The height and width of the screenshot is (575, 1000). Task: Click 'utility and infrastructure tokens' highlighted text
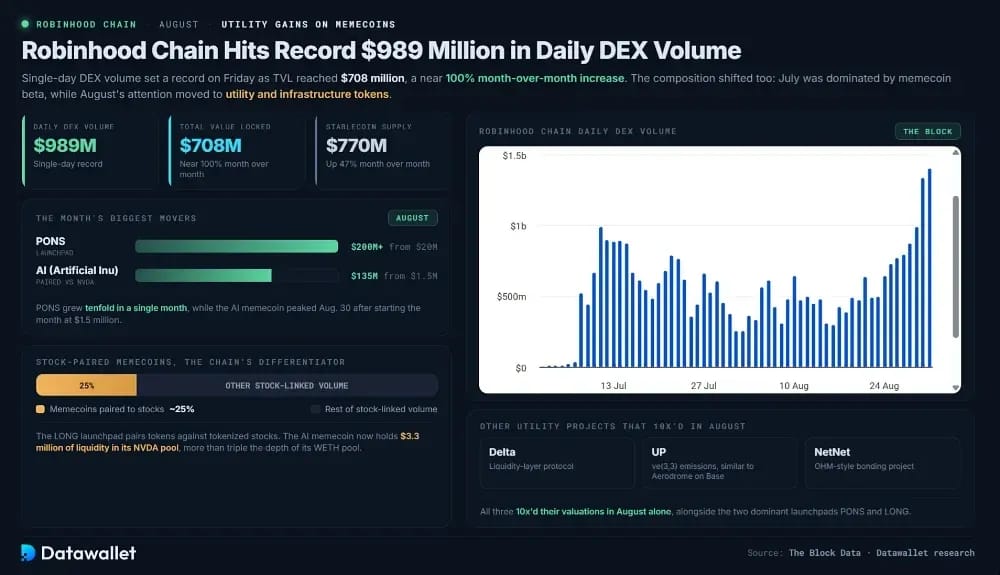tap(307, 94)
